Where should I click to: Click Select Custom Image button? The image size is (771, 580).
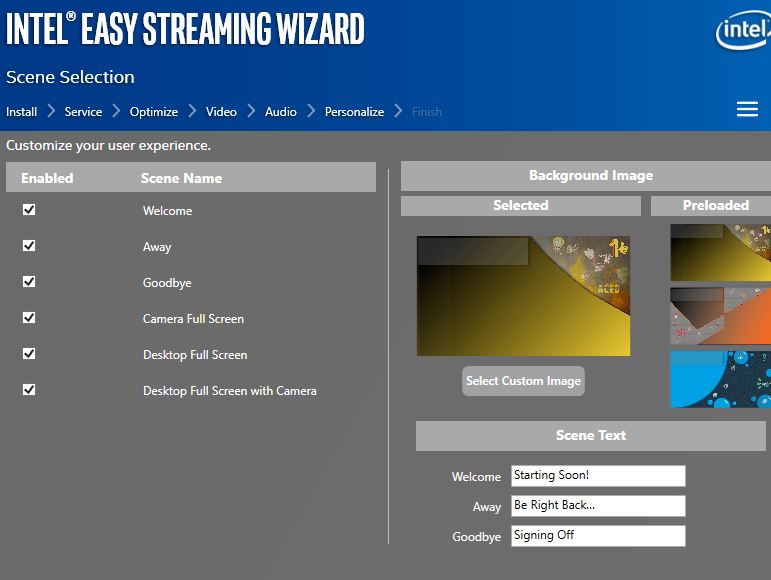pos(523,381)
